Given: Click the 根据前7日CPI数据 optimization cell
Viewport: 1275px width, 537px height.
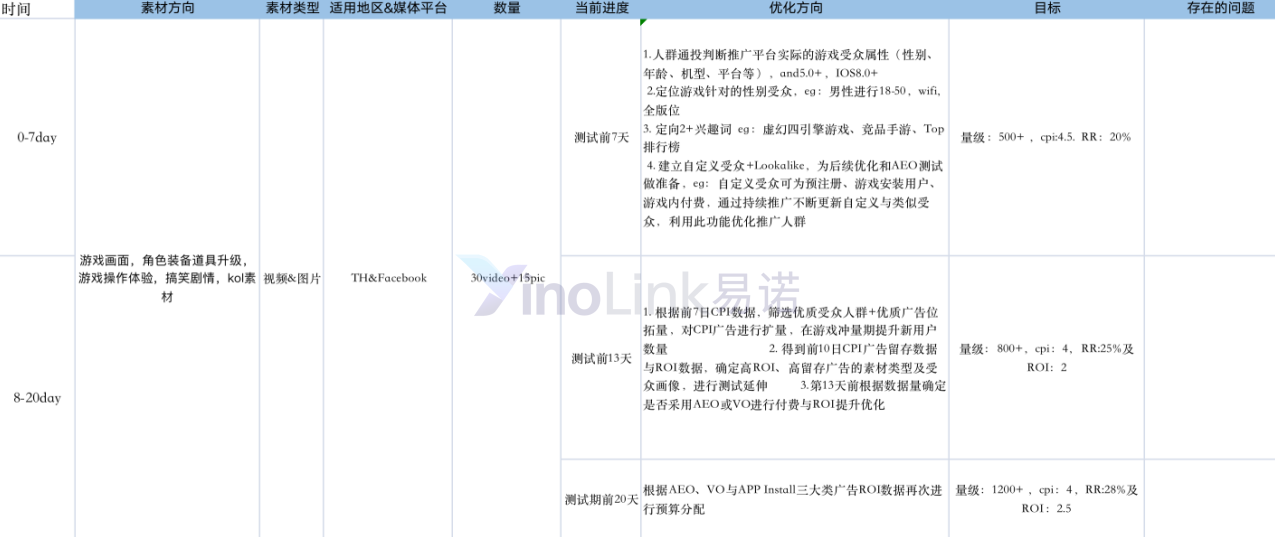Looking at the screenshot, I should pos(794,358).
